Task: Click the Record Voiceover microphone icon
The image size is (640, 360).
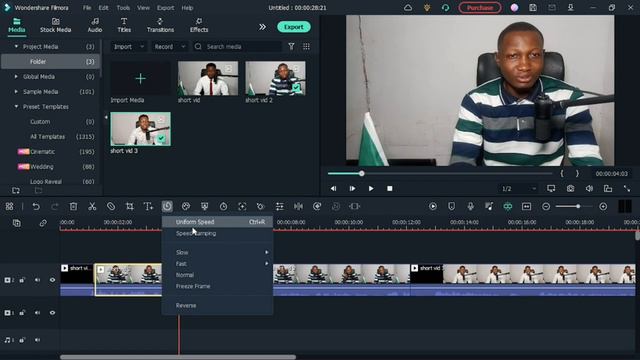Action: (x=470, y=207)
